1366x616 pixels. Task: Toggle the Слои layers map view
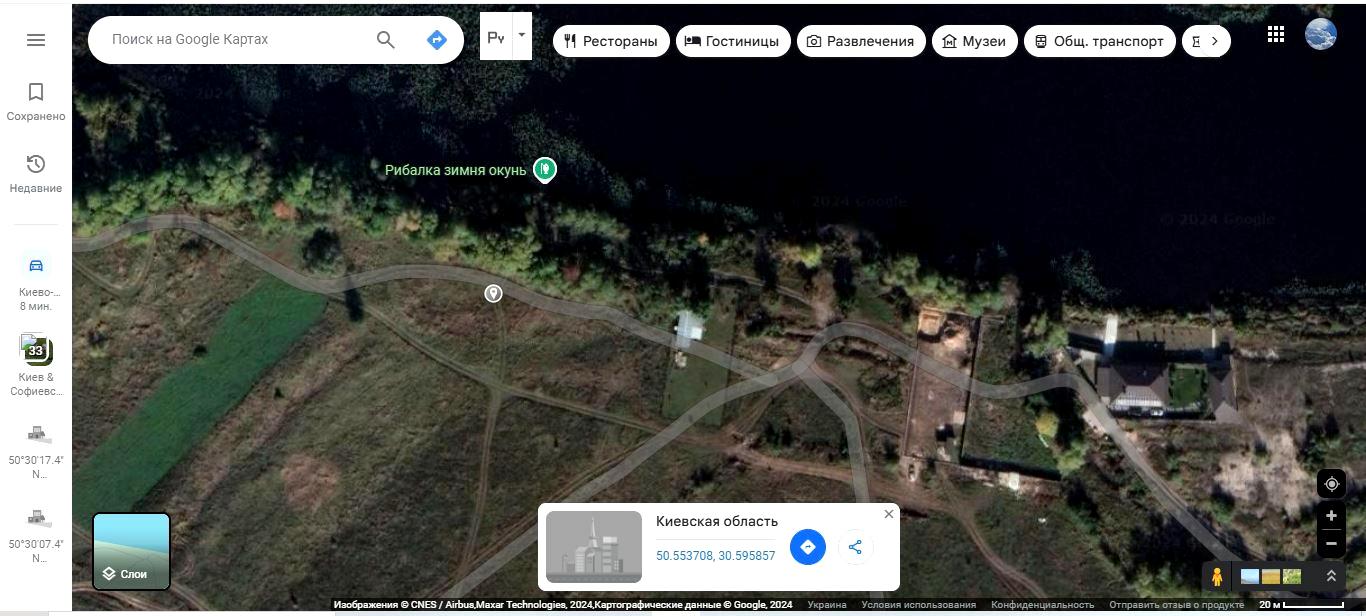131,551
